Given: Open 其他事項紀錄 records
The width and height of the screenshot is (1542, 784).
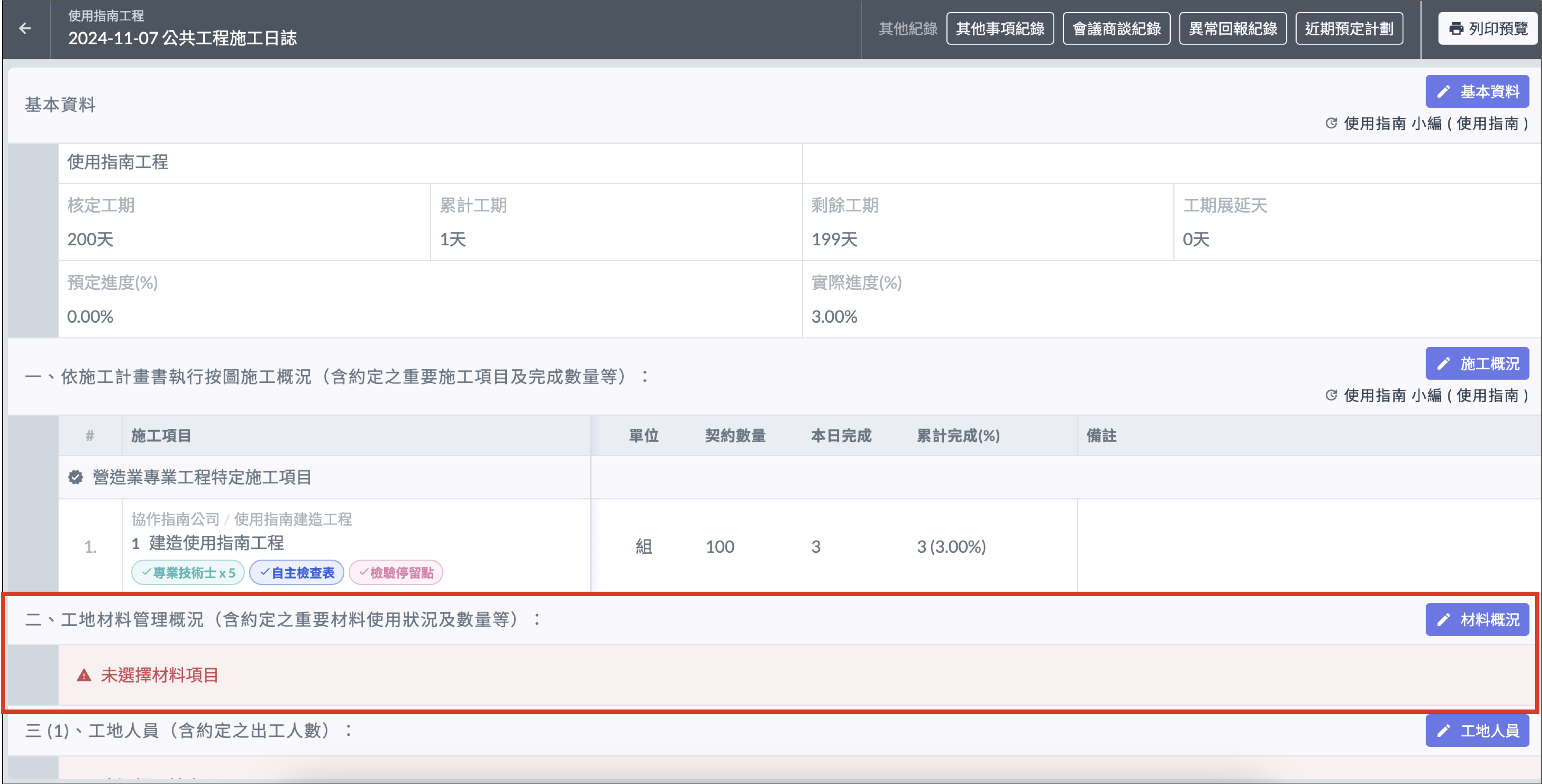Looking at the screenshot, I should click(x=1000, y=29).
